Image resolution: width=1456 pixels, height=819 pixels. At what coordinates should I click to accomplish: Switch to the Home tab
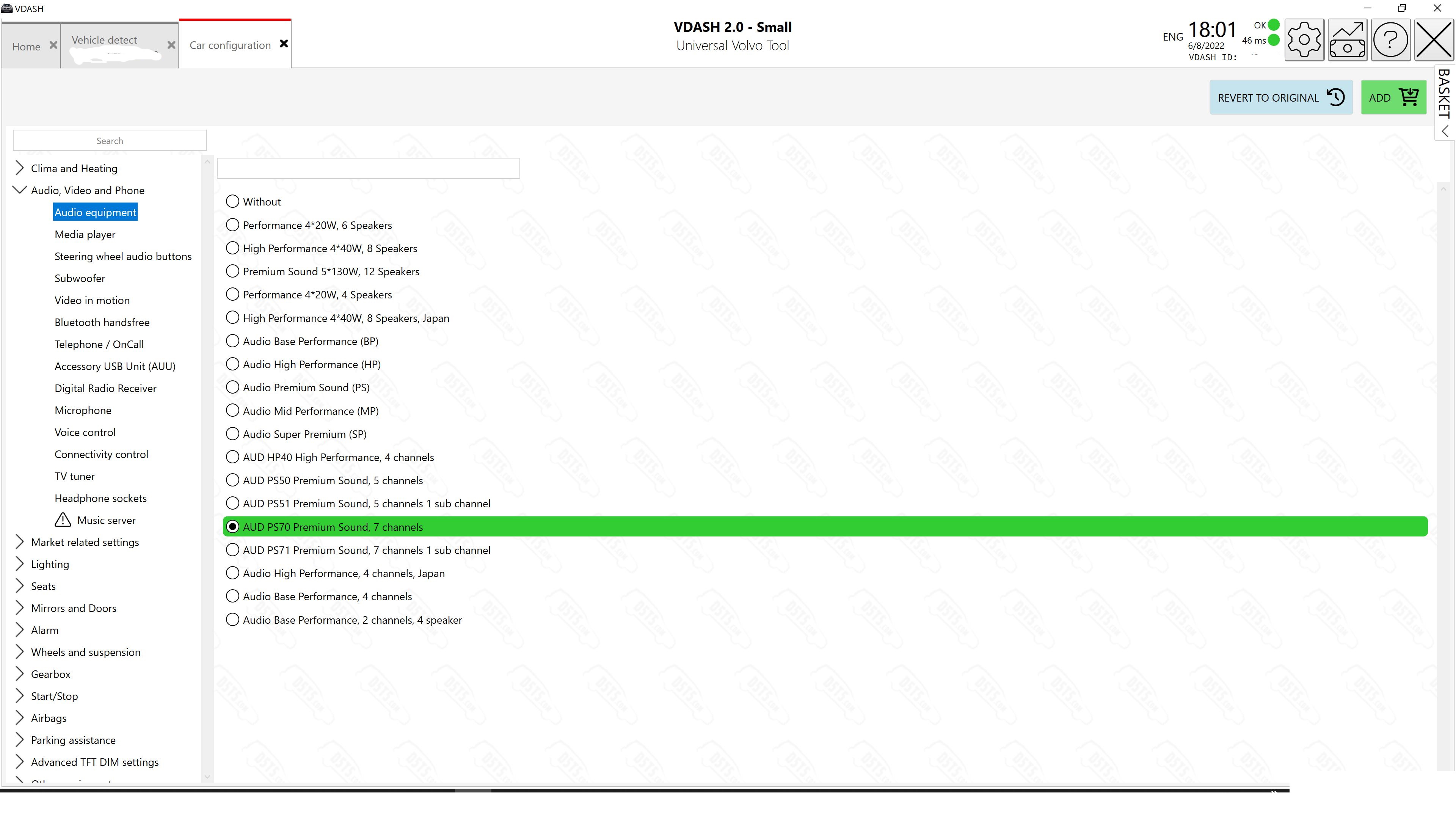pyautogui.click(x=27, y=46)
